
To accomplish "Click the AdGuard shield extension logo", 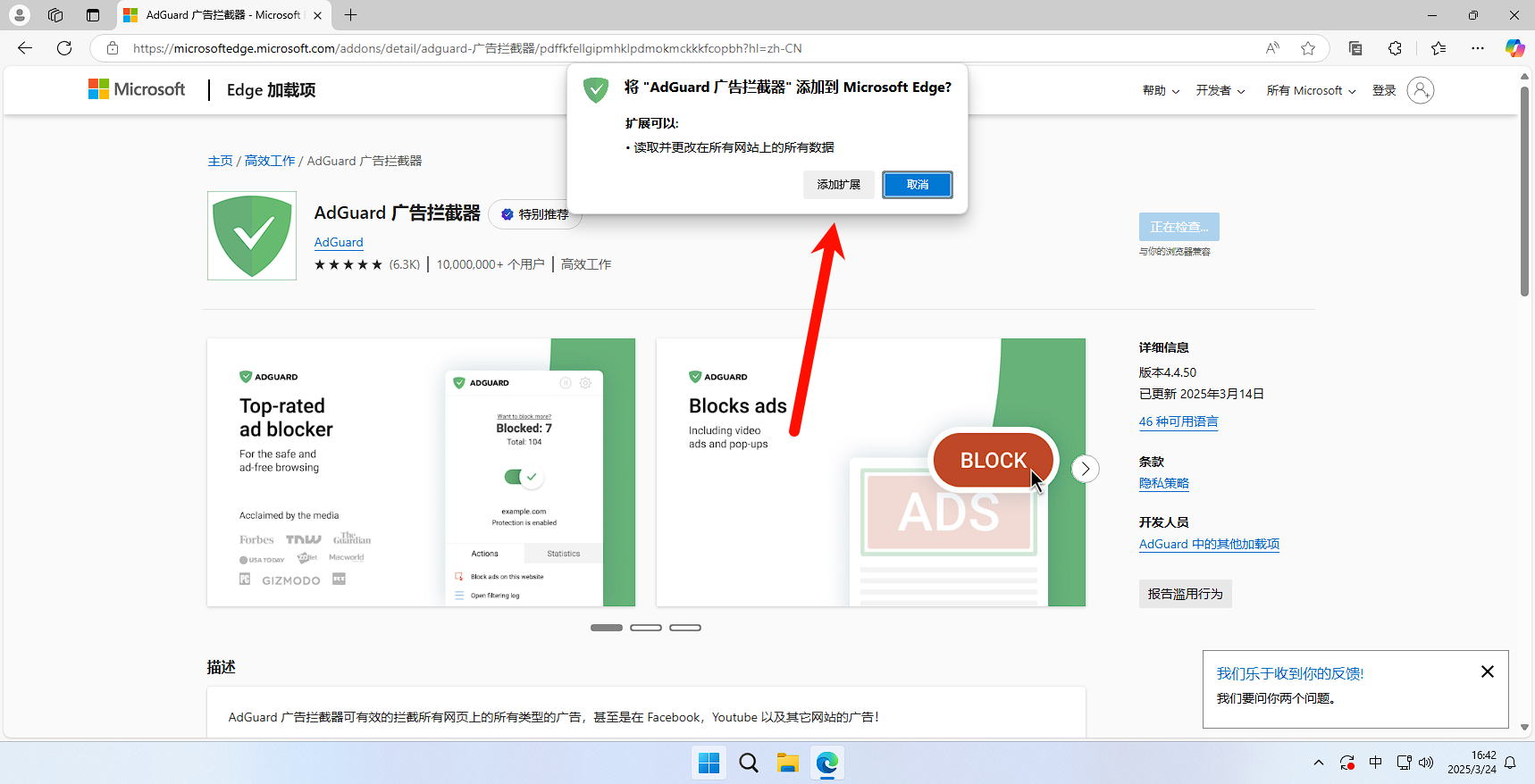I will [252, 236].
